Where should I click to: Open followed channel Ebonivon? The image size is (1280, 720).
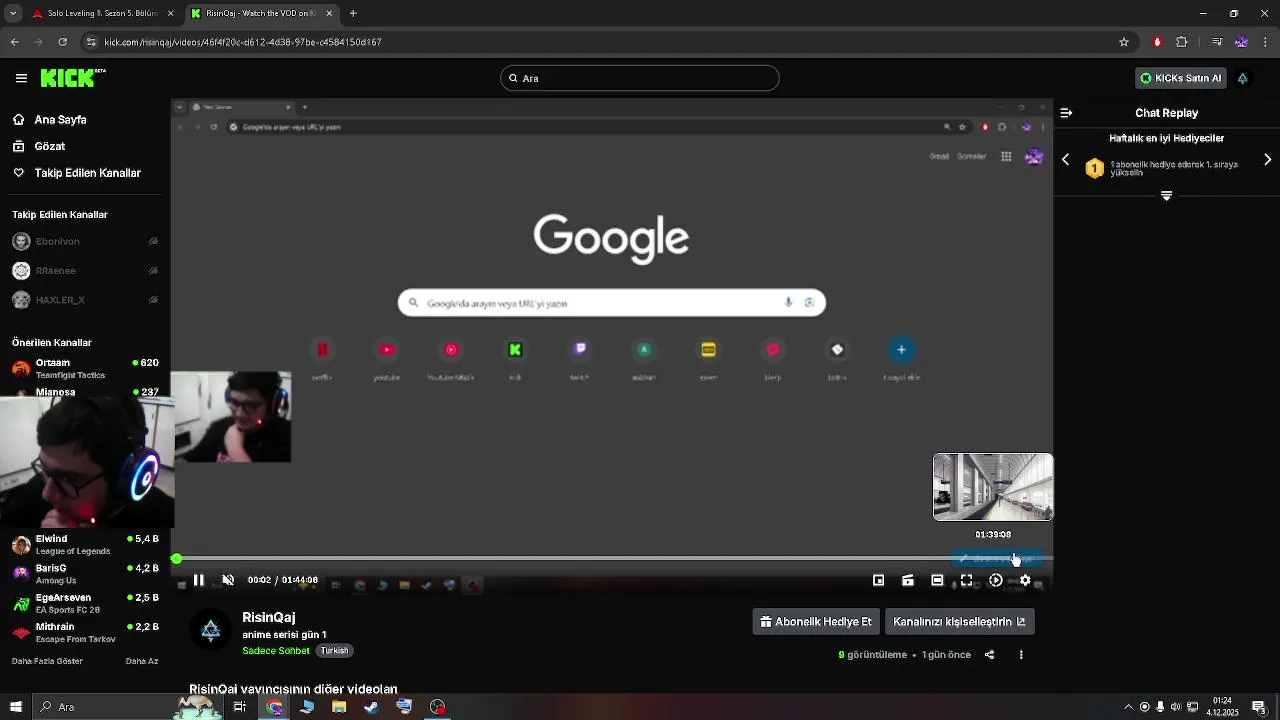pyautogui.click(x=85, y=241)
